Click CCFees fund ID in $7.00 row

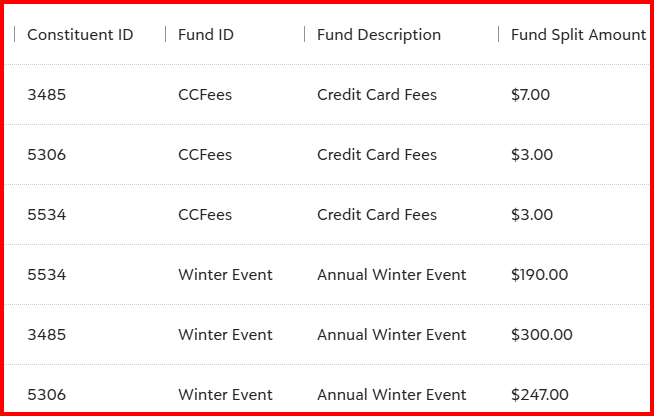[x=205, y=95]
